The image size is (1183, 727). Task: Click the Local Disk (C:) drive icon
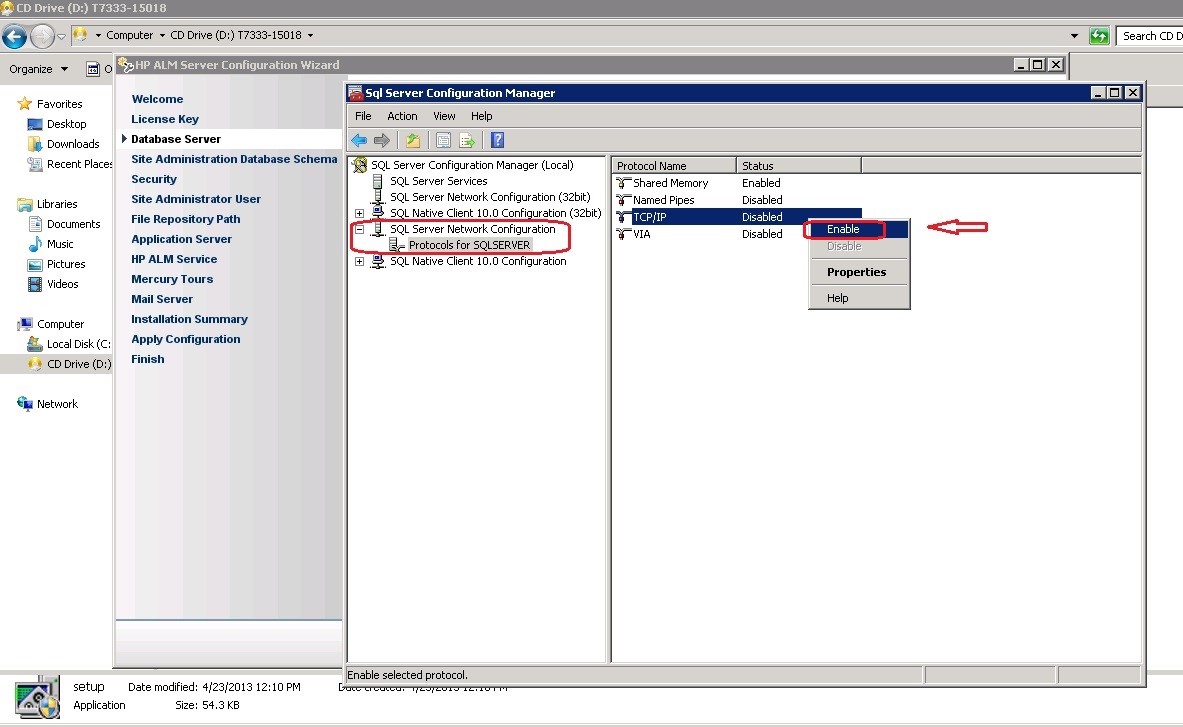point(35,344)
